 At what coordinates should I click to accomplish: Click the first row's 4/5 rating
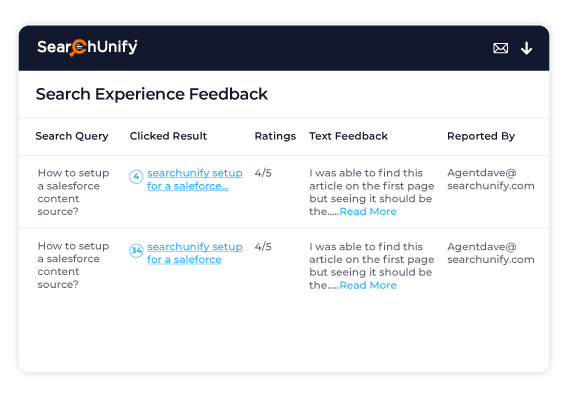coord(263,173)
